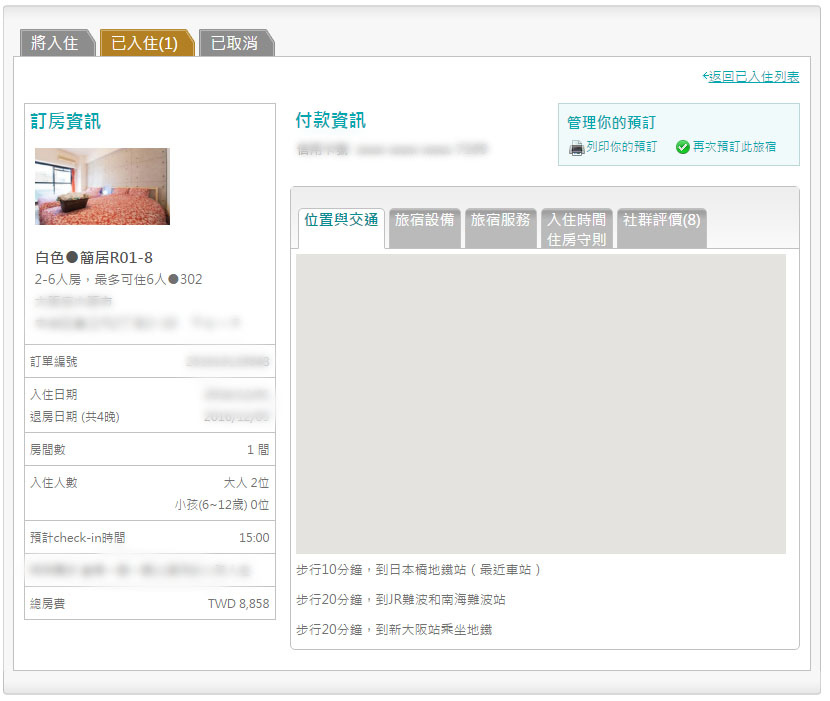Click the printer icon
The width and height of the screenshot is (830, 701).
tap(576, 148)
